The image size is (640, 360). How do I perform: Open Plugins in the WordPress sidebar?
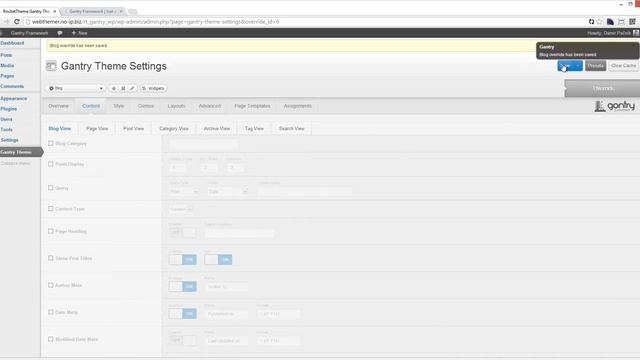tap(9, 109)
